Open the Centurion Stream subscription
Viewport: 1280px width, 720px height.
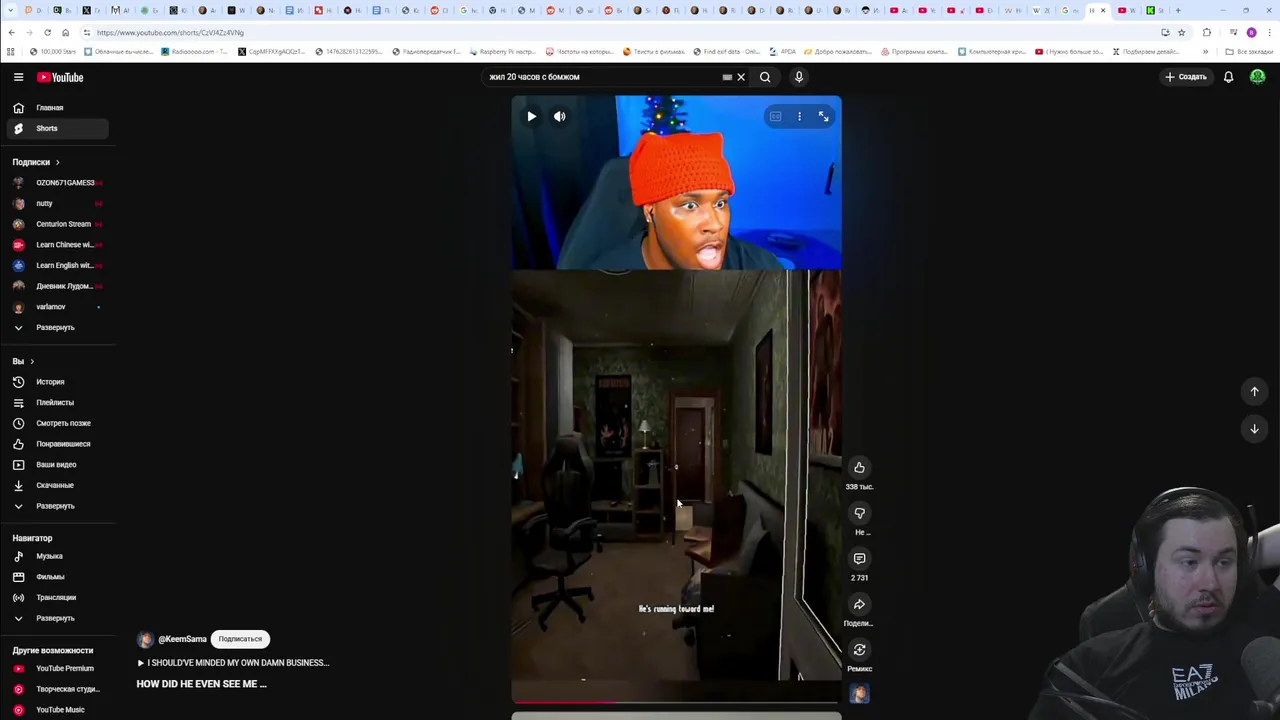[57, 224]
